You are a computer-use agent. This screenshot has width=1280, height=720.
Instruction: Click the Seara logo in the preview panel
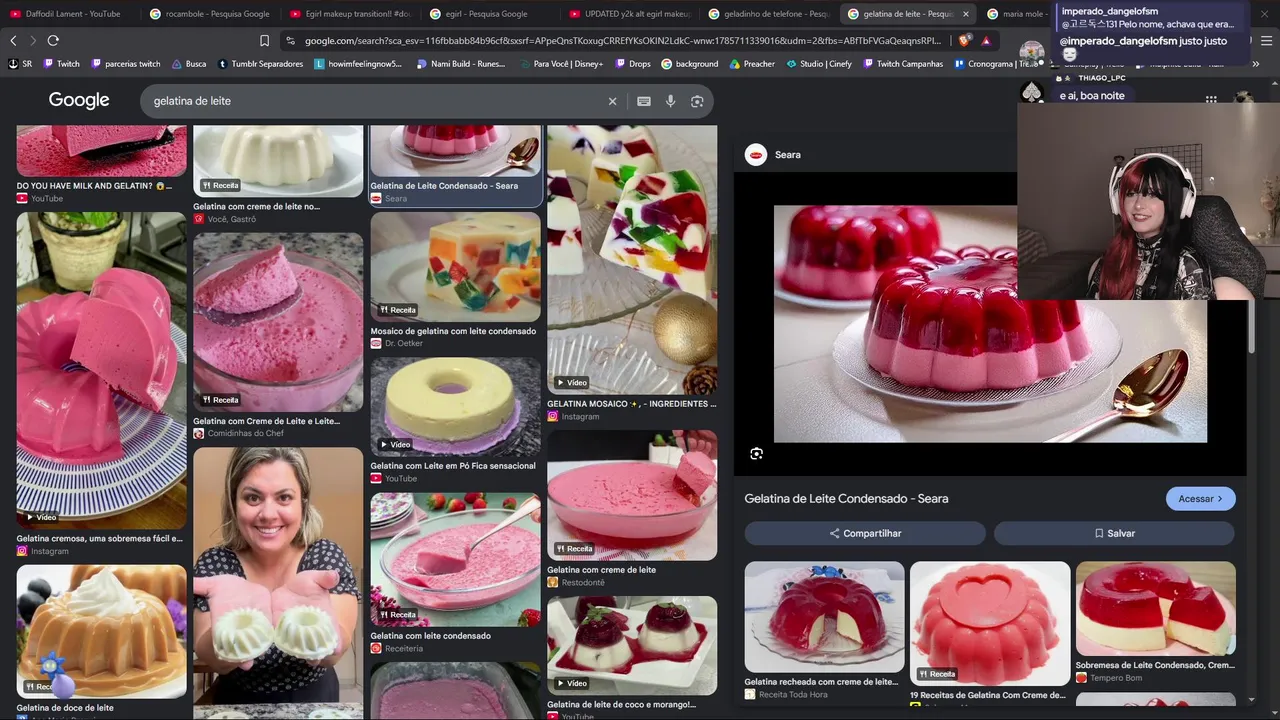pos(757,154)
